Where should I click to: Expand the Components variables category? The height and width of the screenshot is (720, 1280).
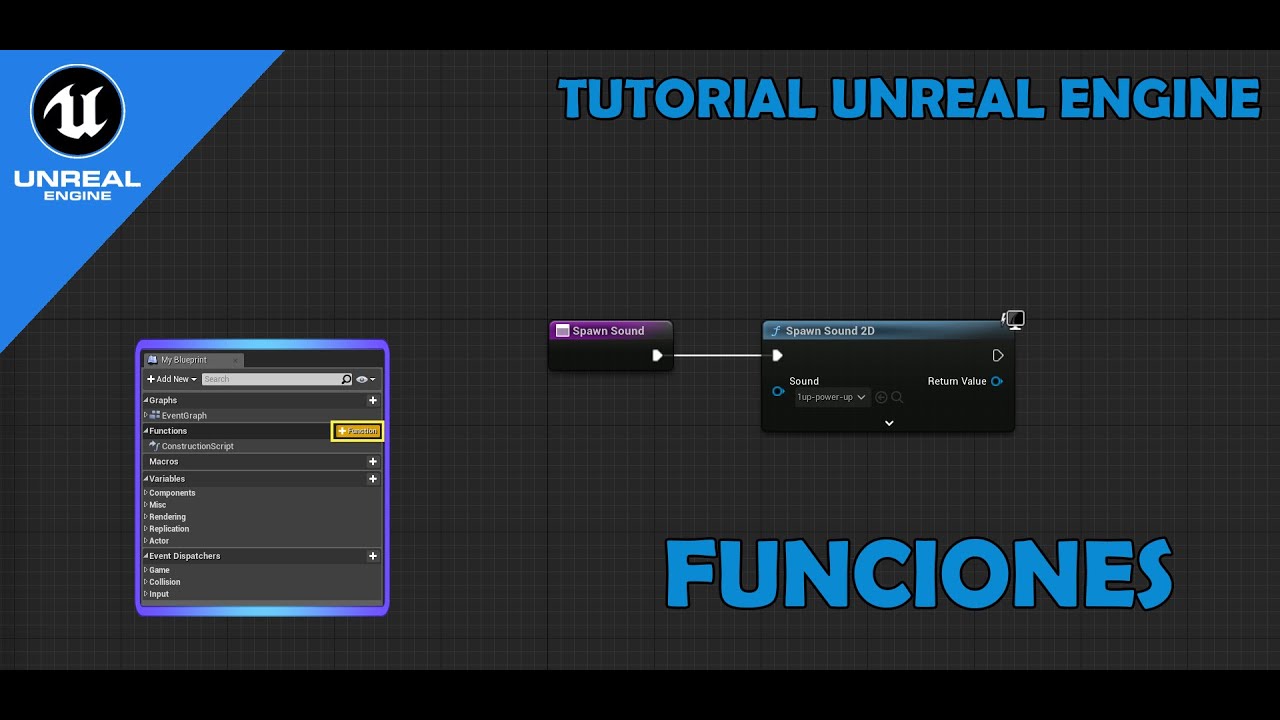146,493
